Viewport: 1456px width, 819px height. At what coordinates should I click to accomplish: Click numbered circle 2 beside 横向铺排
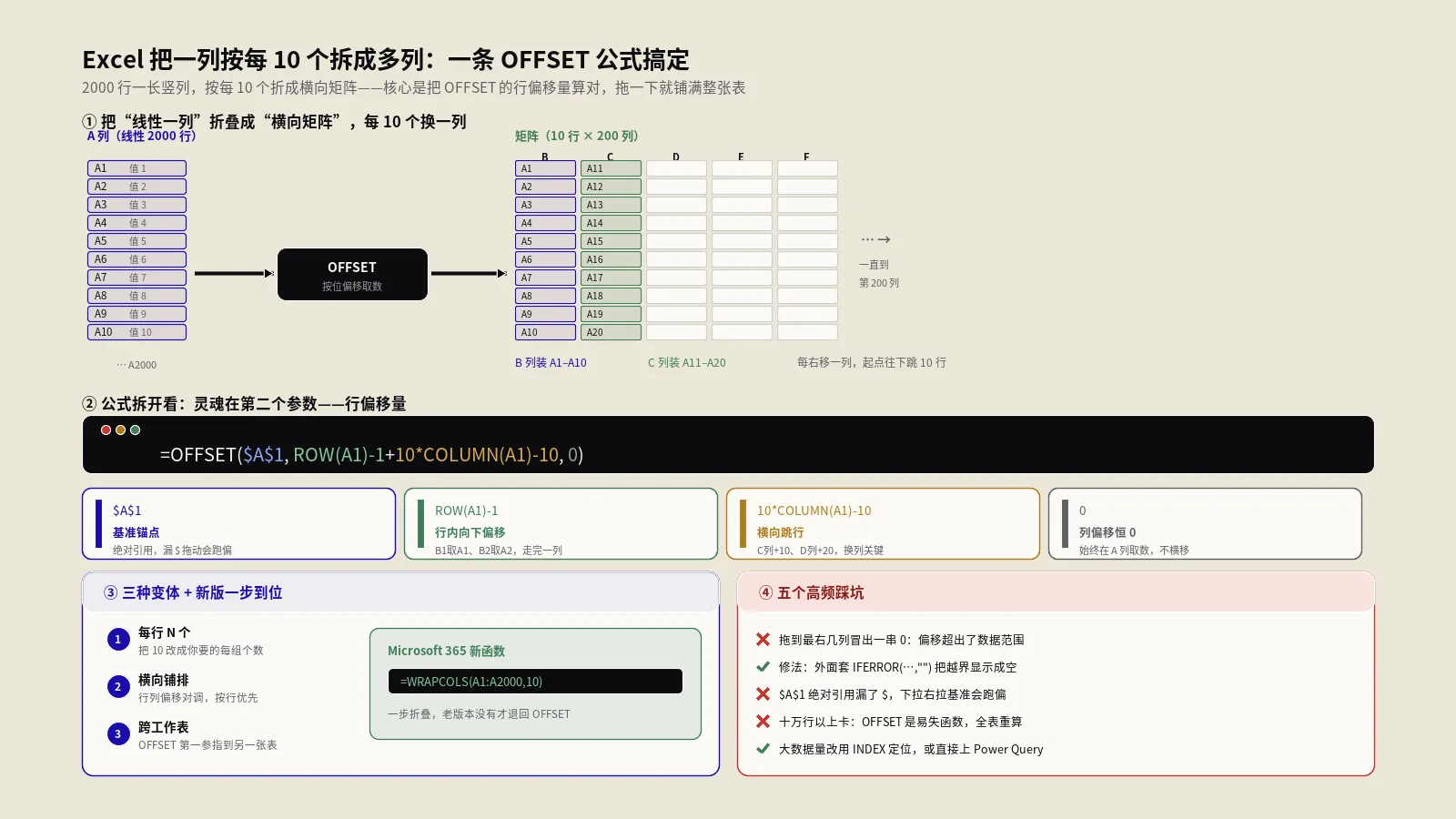pyautogui.click(x=117, y=687)
